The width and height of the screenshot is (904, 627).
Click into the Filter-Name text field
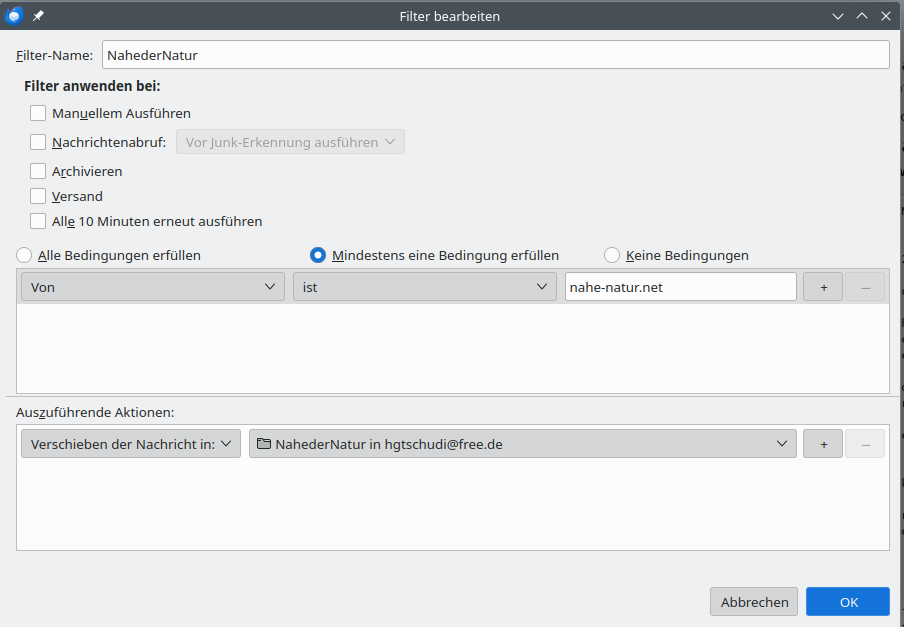[x=495, y=55]
